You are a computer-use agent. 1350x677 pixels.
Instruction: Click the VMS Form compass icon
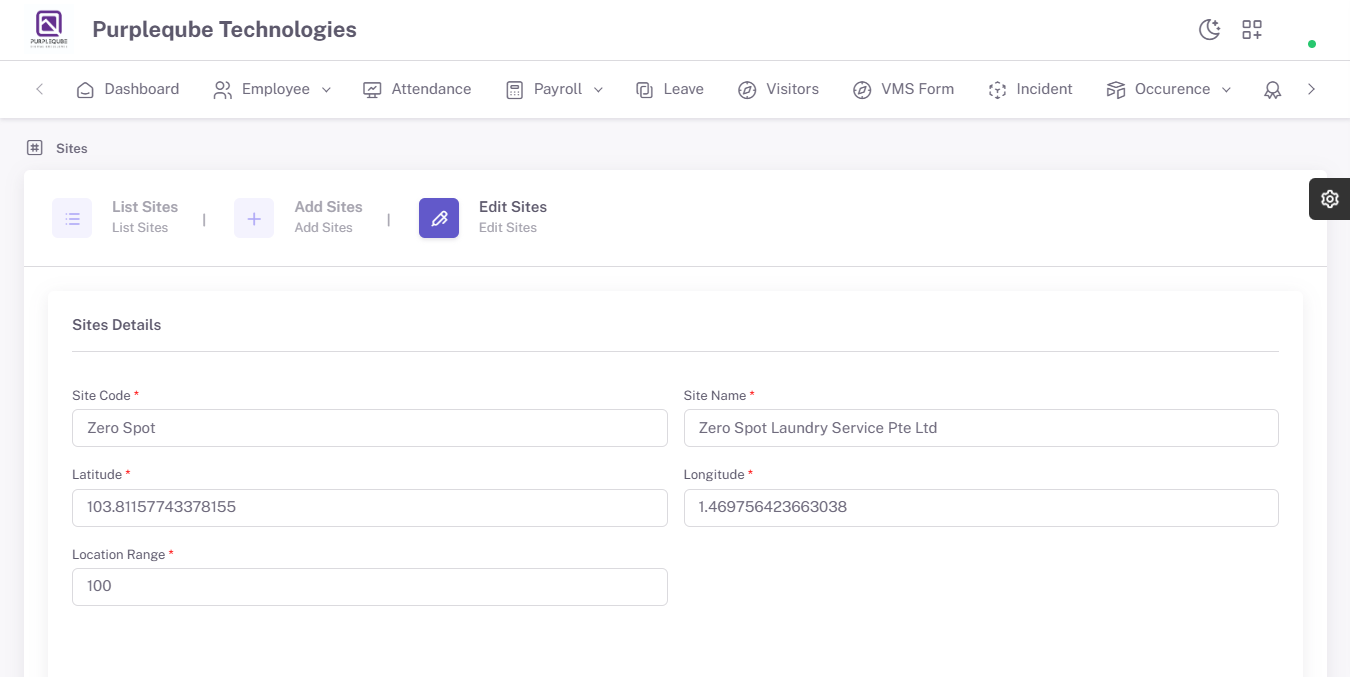(x=862, y=90)
